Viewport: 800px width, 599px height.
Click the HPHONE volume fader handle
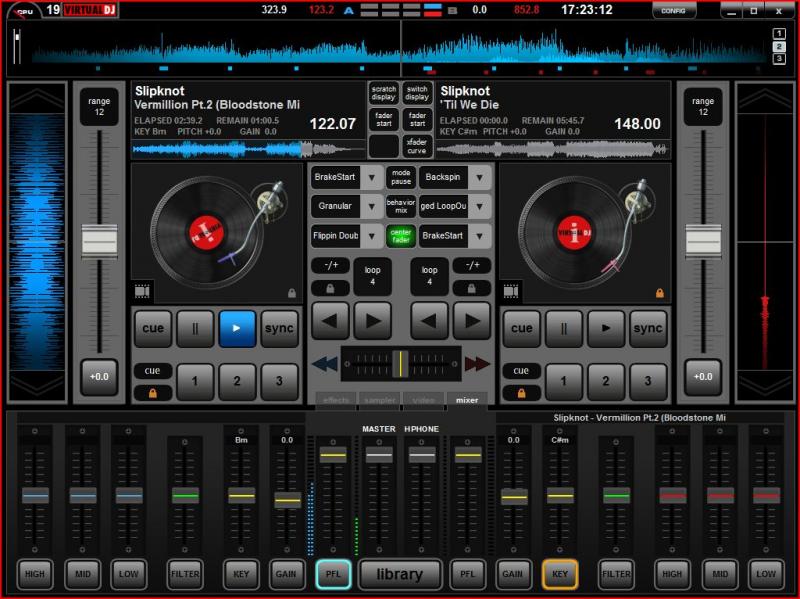tap(422, 455)
